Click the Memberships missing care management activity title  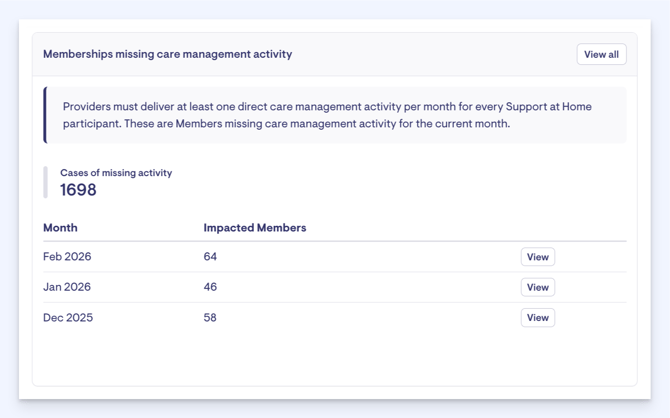167,54
